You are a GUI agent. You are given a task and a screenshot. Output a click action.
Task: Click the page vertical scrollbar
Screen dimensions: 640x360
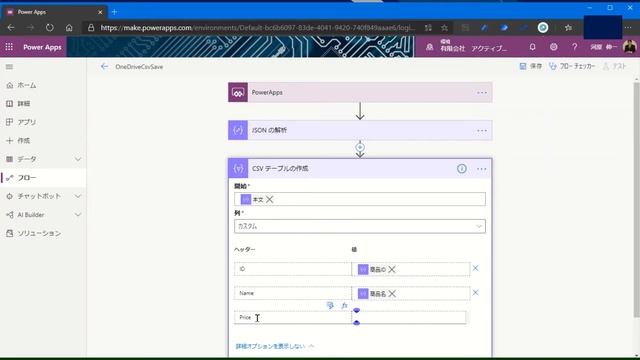click(636, 199)
